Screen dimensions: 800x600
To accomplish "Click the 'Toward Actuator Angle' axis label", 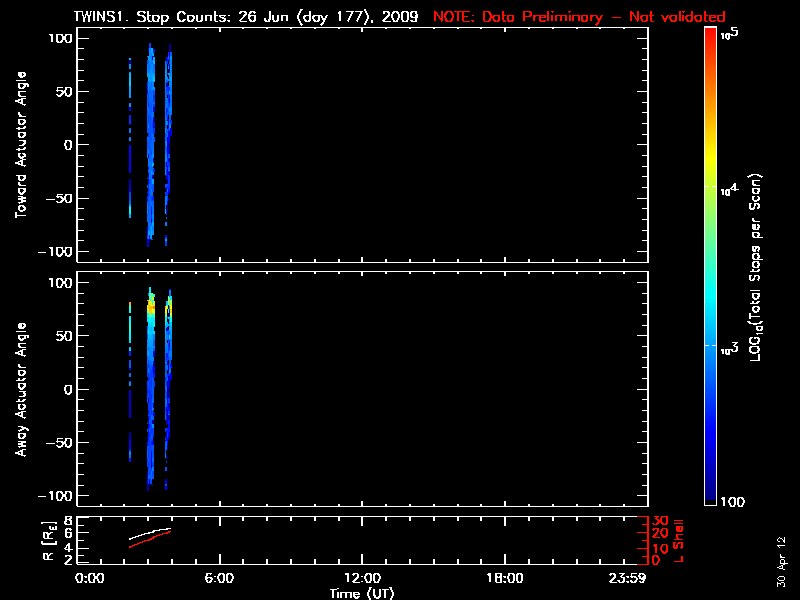I will click(20, 145).
